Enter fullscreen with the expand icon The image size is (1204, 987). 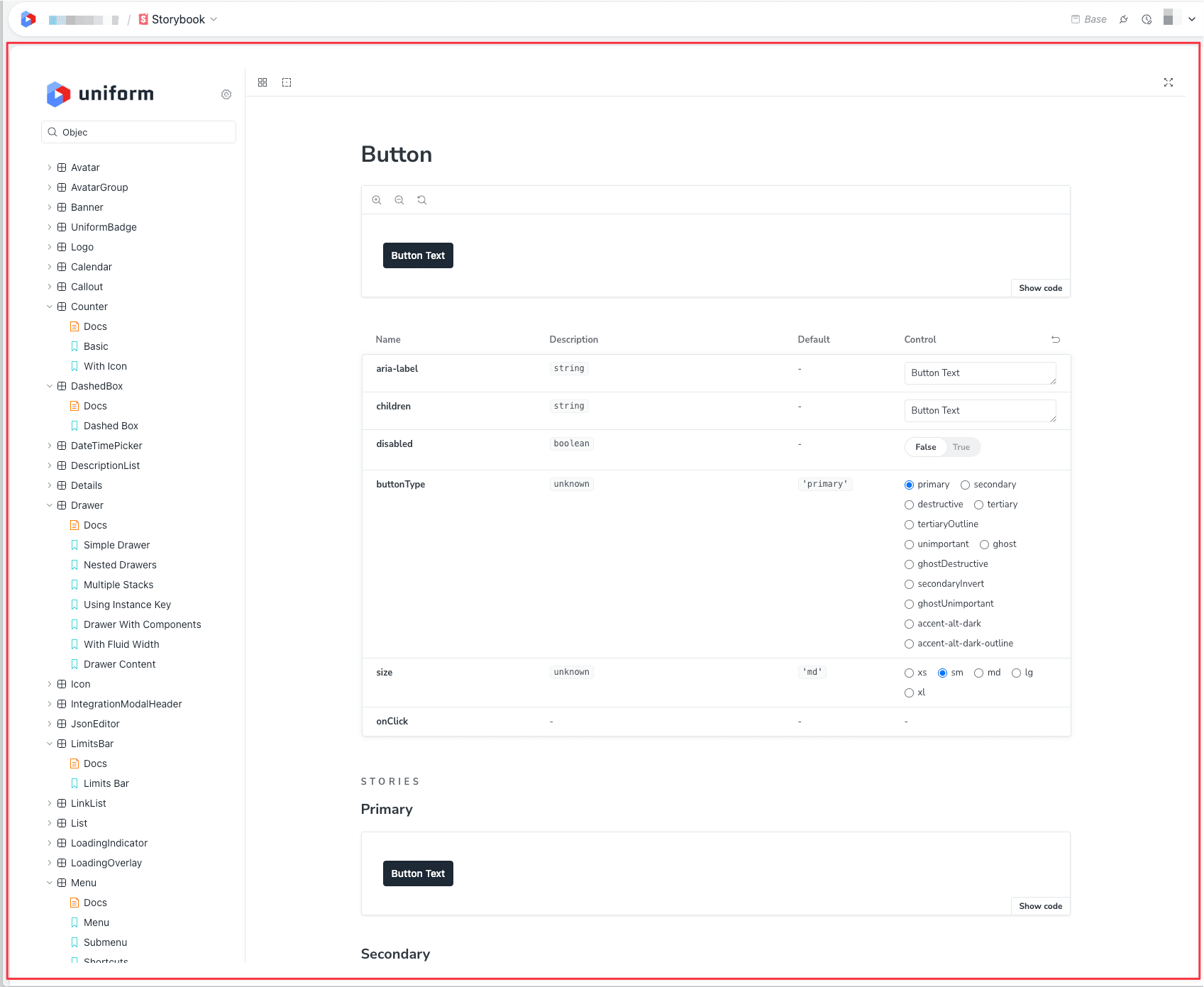click(x=1169, y=82)
